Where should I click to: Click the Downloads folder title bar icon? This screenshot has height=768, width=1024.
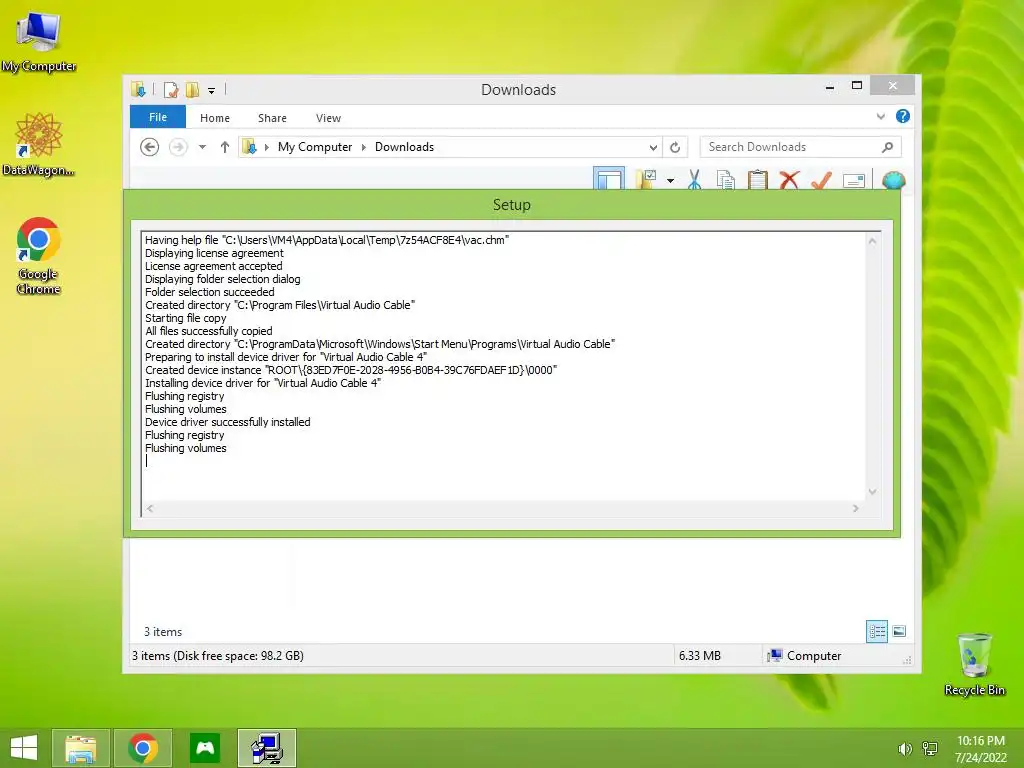coord(138,89)
